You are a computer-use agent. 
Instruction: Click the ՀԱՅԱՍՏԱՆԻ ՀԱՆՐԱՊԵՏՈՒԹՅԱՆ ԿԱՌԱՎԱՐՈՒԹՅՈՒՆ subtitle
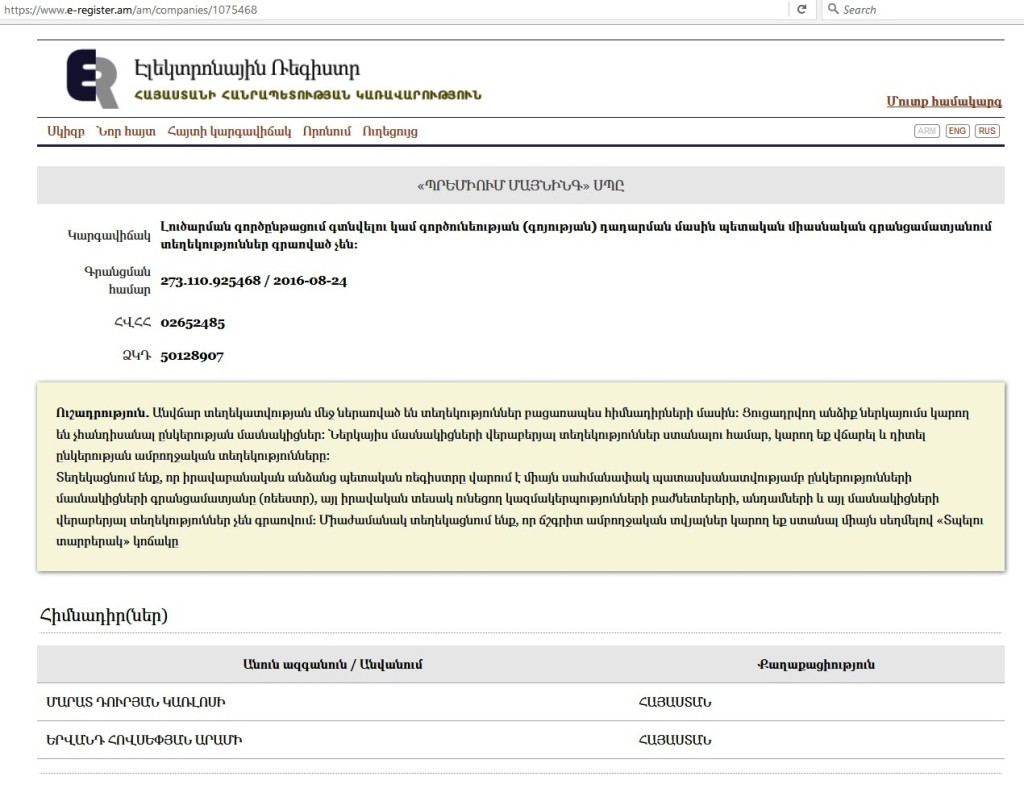pos(308,95)
